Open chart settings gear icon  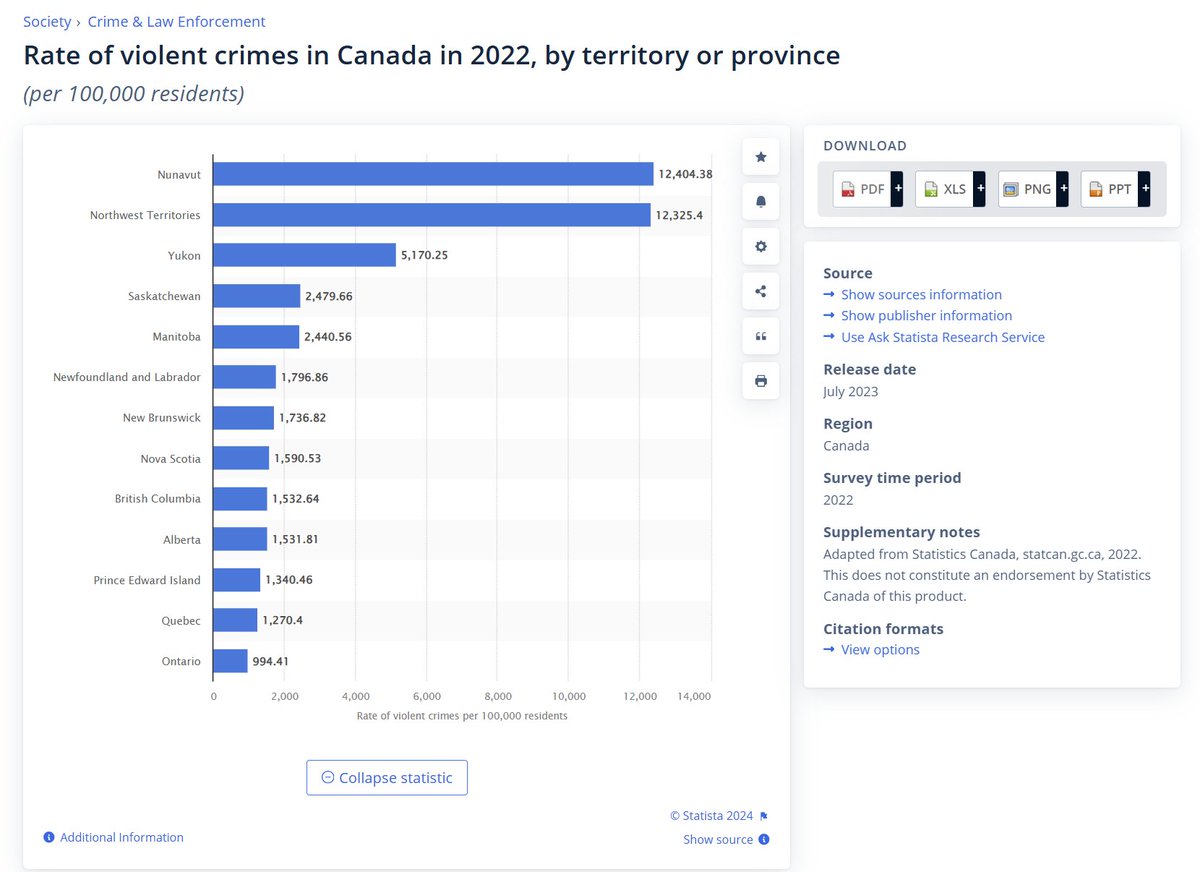761,246
